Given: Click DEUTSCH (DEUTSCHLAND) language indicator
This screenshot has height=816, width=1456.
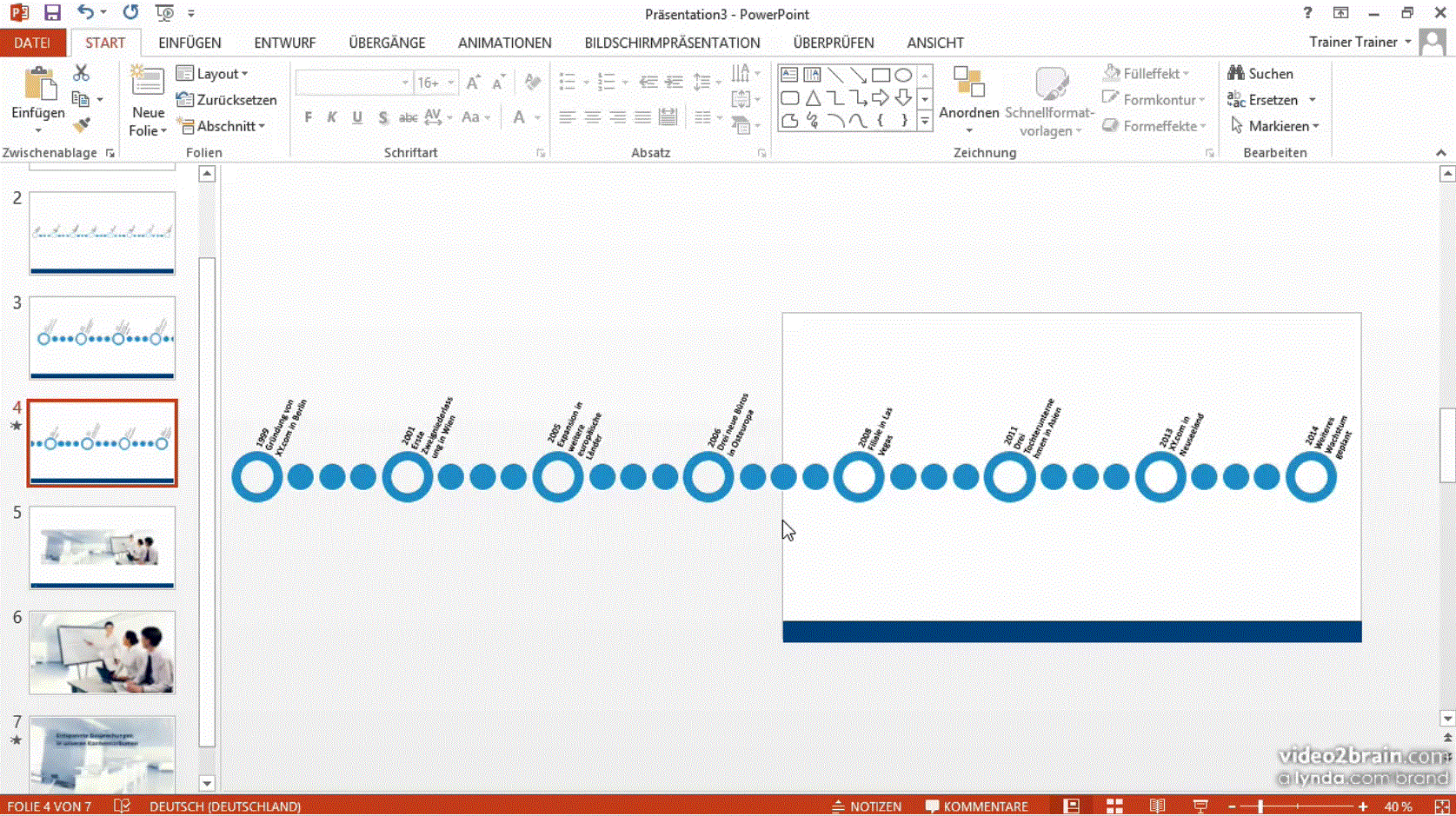Looking at the screenshot, I should (x=225, y=806).
